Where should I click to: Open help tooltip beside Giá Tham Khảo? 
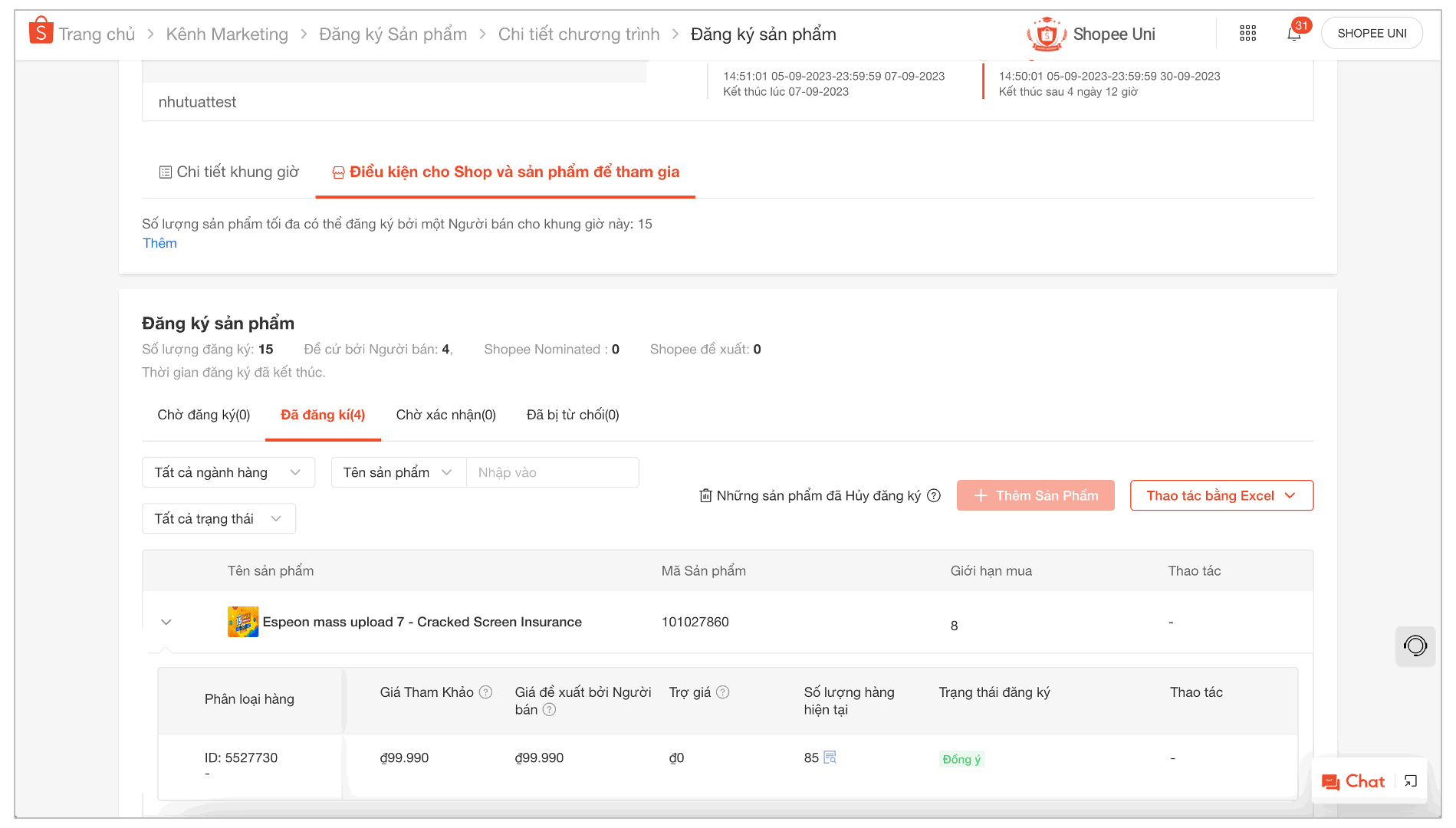tap(486, 692)
